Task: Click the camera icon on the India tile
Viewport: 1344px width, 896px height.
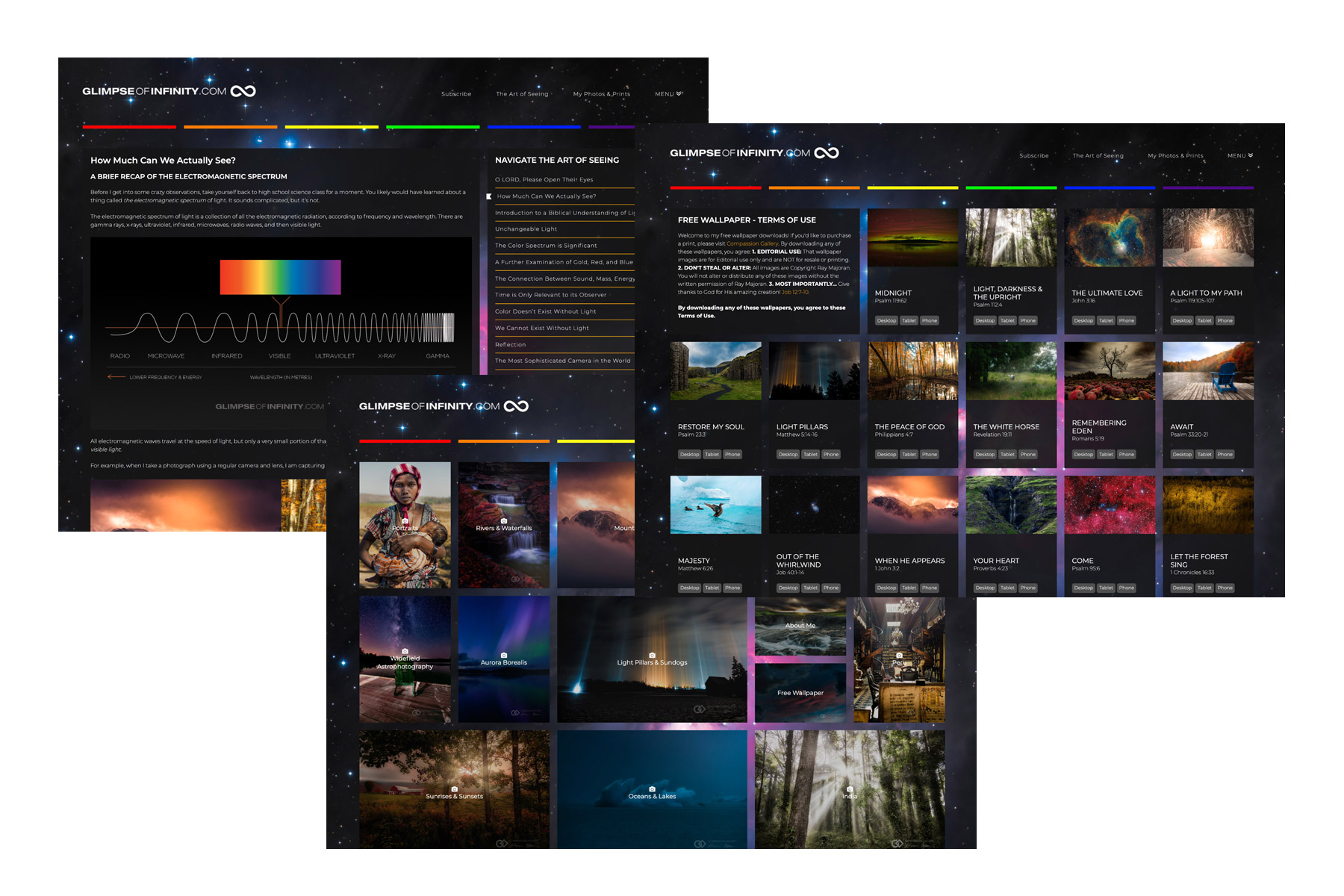Action: pyautogui.click(x=850, y=788)
